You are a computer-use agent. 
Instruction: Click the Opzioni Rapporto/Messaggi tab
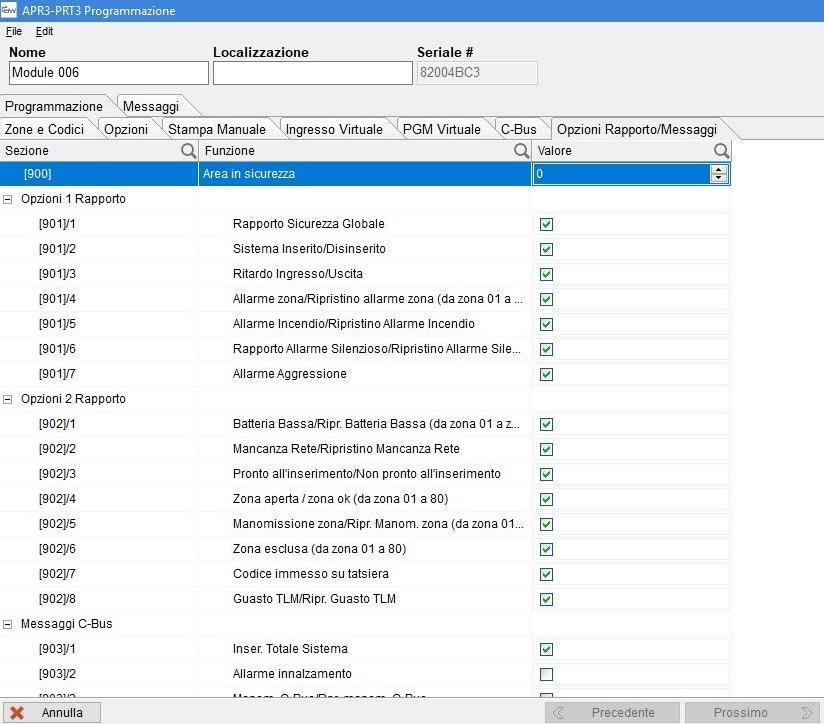coord(637,129)
